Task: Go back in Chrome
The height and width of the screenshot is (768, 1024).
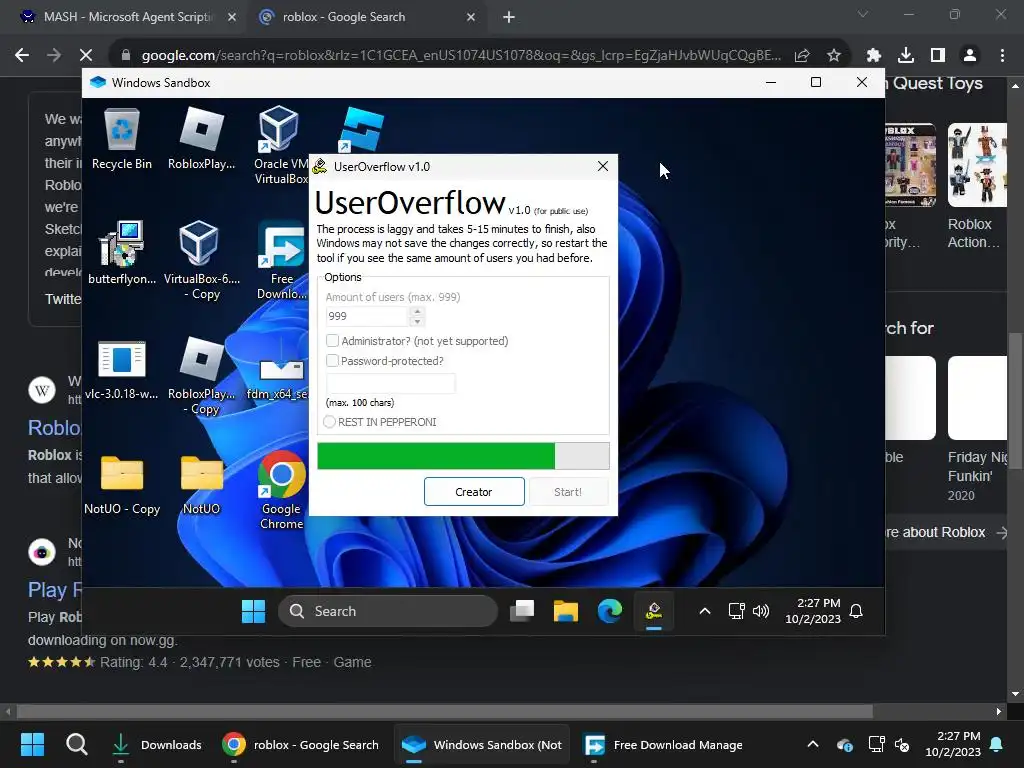Action: (x=22, y=56)
